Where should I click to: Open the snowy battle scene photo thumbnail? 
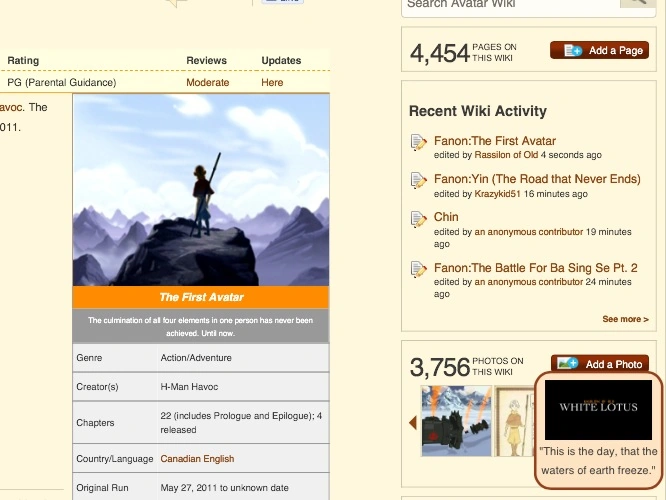coord(456,421)
